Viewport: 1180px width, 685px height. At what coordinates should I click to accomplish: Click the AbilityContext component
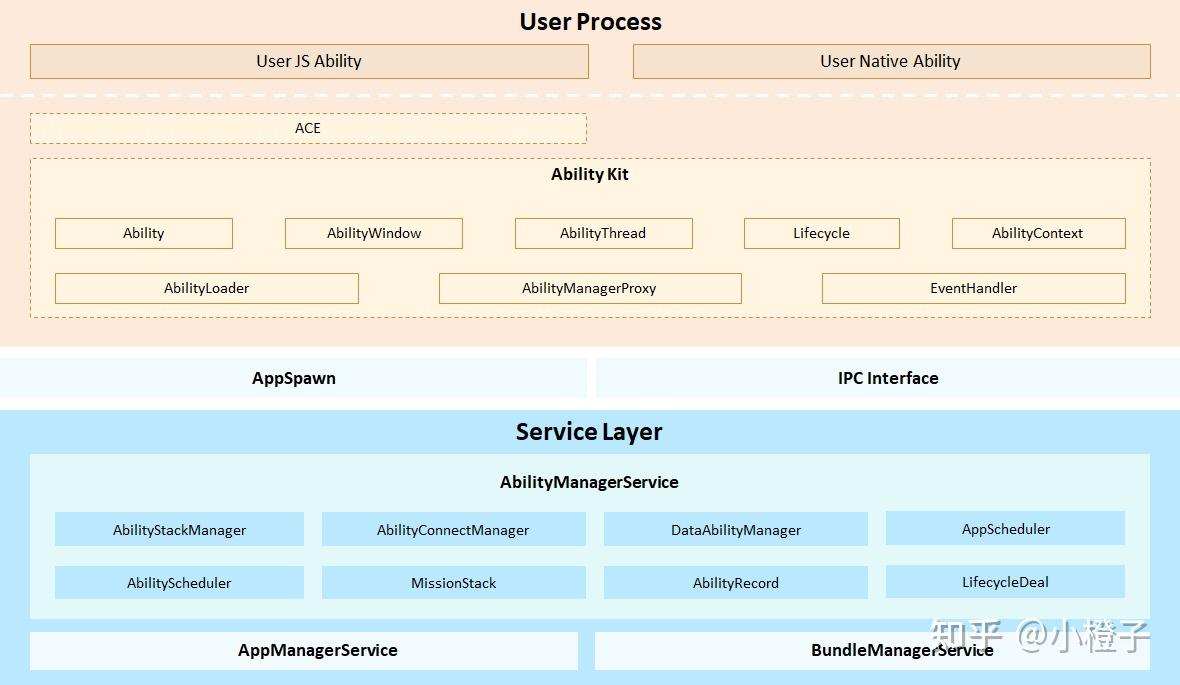coord(1038,233)
